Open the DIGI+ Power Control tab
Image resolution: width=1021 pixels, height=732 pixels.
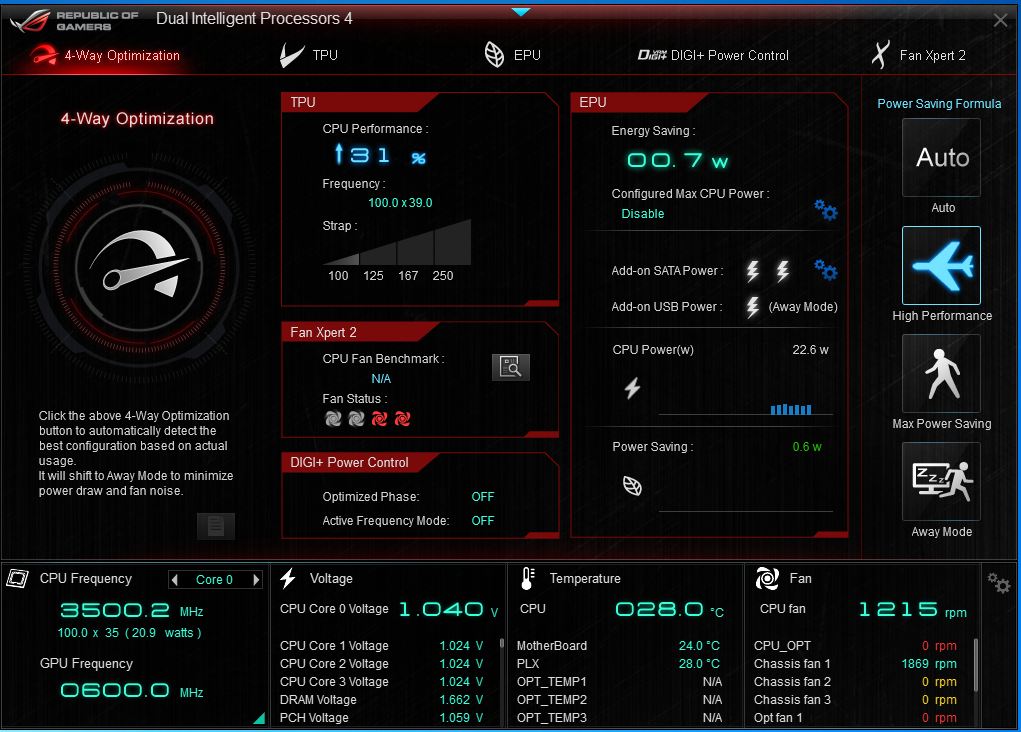(x=713, y=55)
